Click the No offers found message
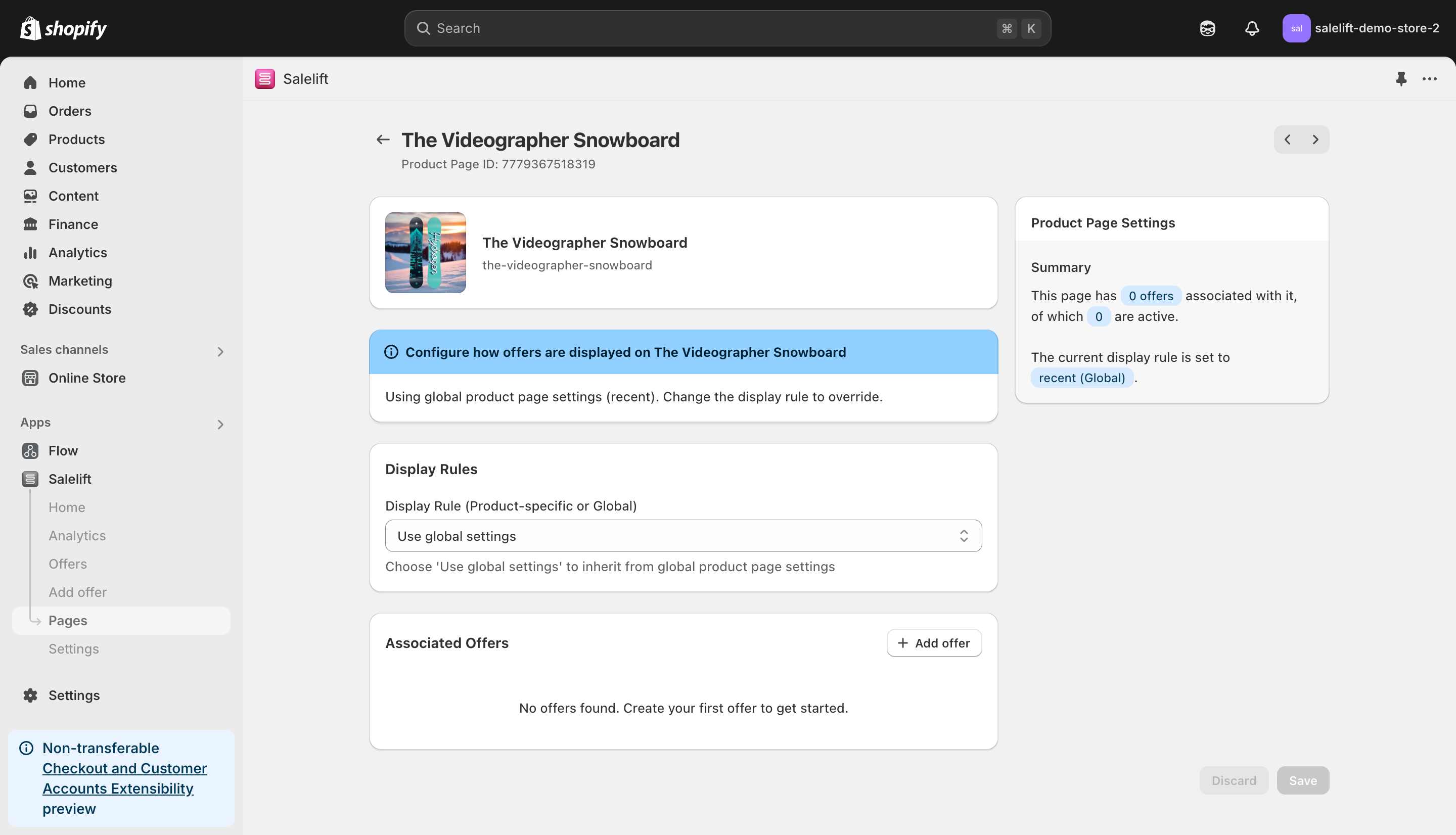This screenshot has height=835, width=1456. click(683, 708)
